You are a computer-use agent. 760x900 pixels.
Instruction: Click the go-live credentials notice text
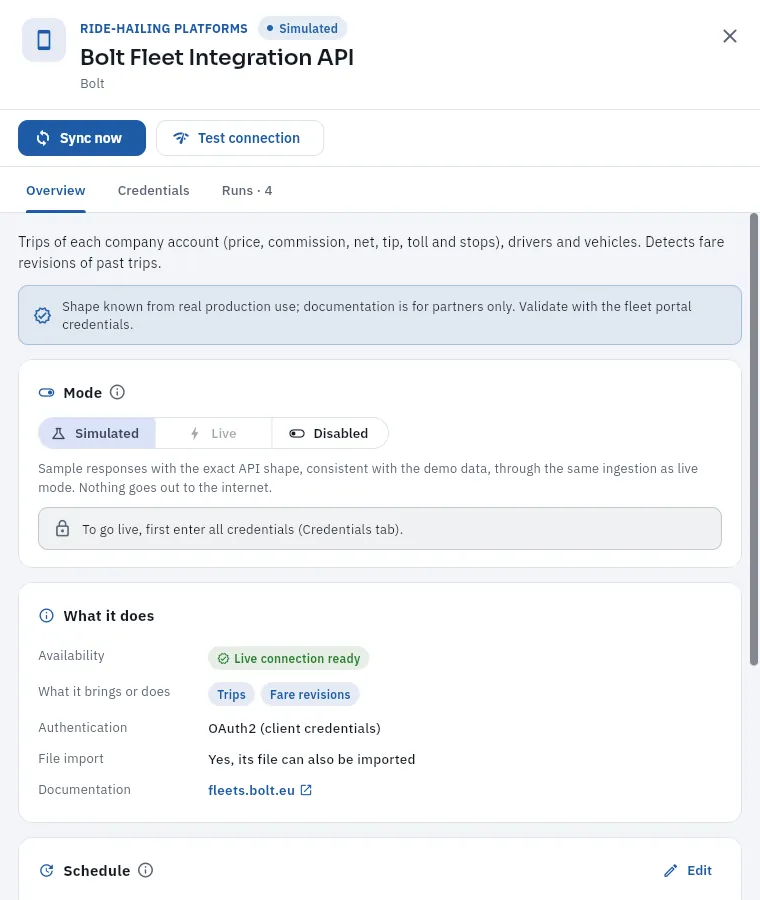[242, 529]
